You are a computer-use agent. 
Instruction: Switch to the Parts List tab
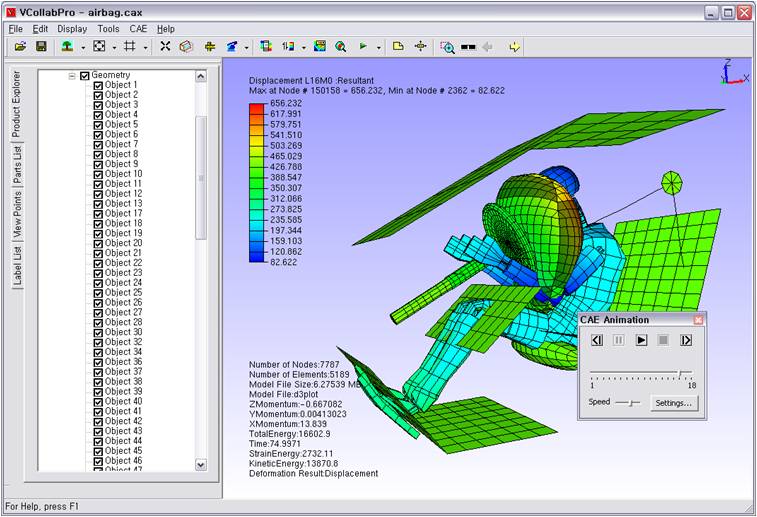pyautogui.click(x=17, y=165)
